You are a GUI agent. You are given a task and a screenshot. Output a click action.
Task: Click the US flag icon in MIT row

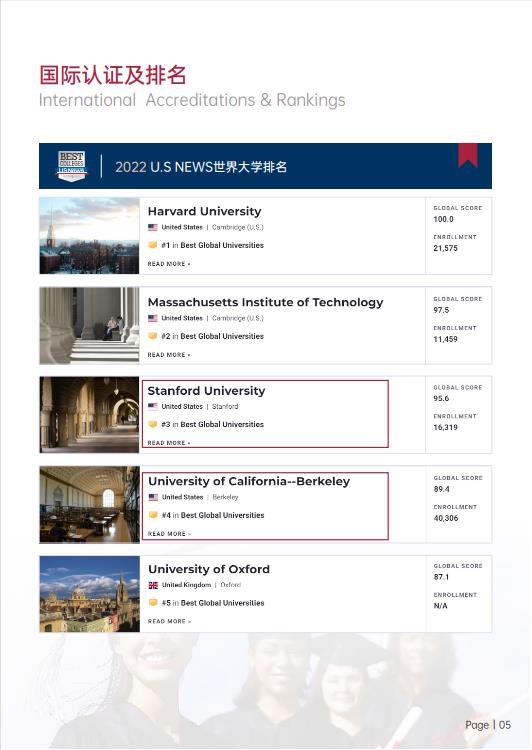(153, 318)
